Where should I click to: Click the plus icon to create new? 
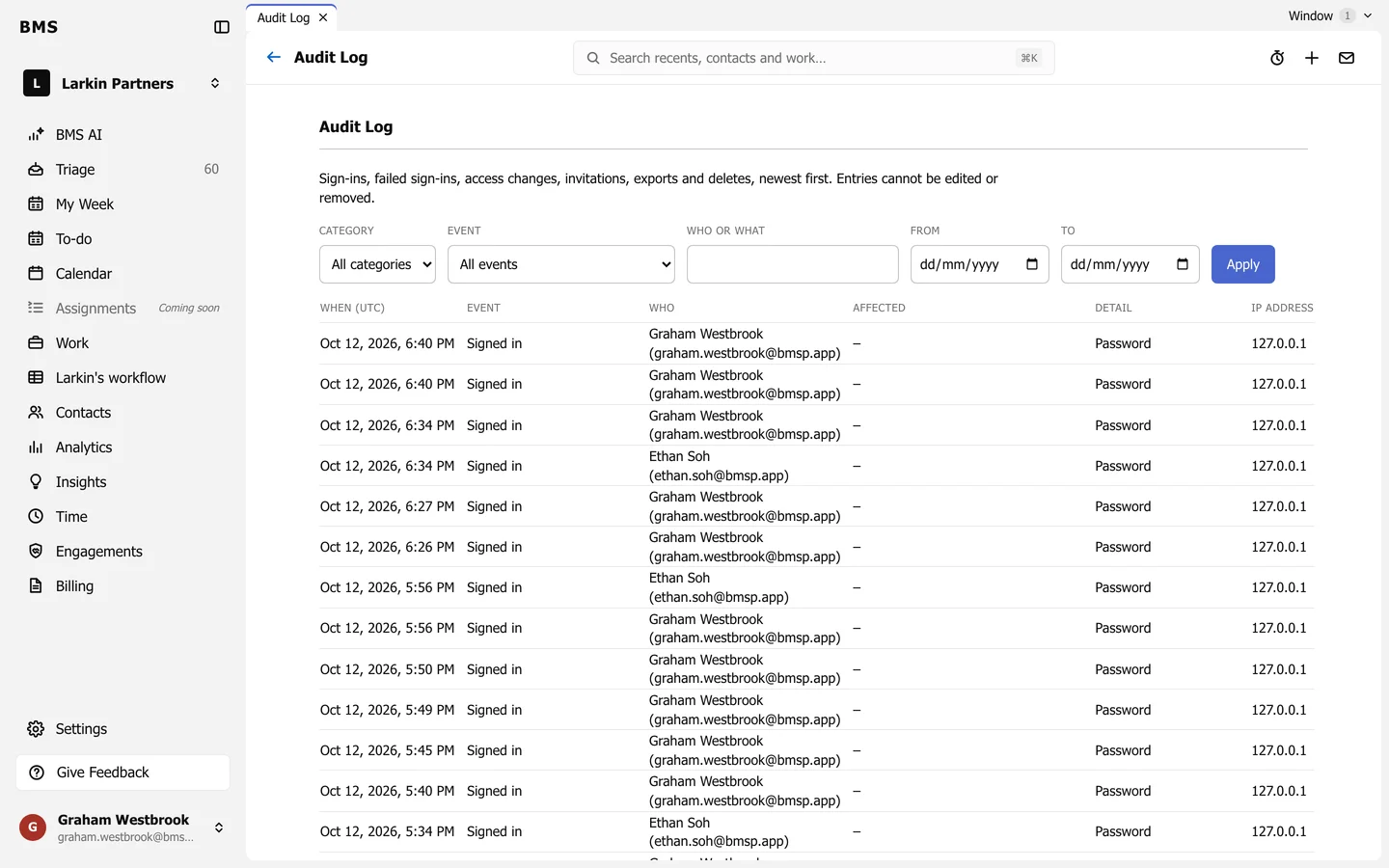(x=1312, y=58)
